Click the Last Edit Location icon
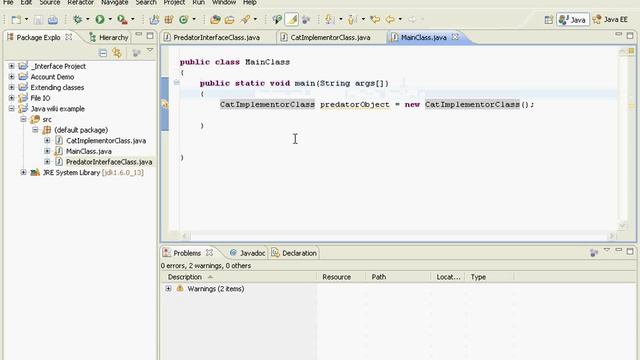 (375, 19)
